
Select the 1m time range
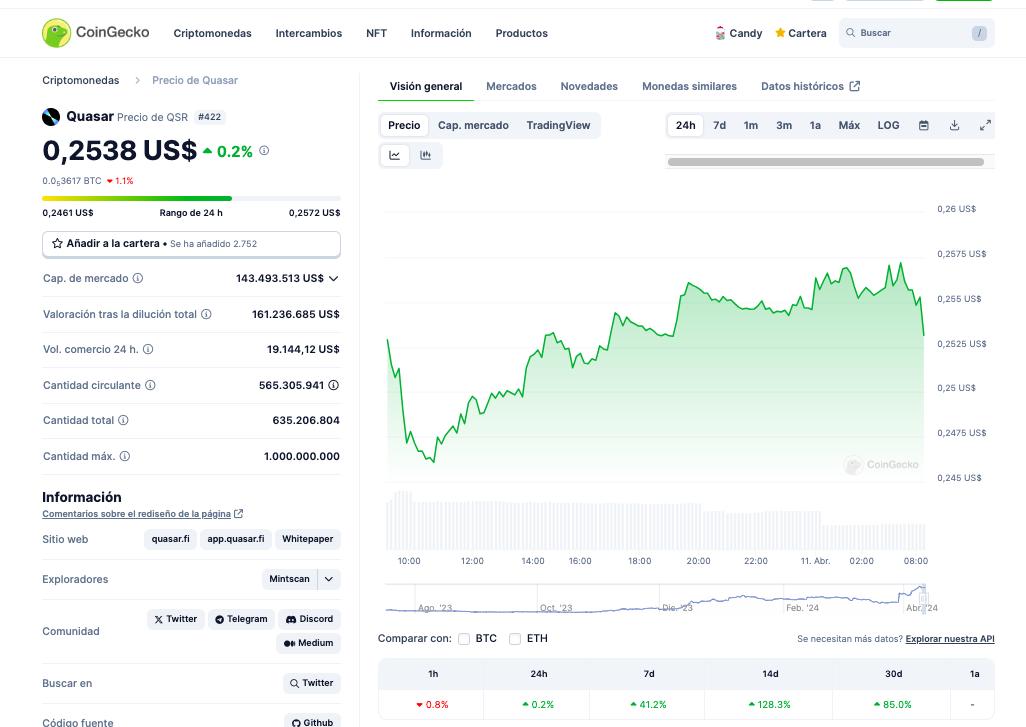(x=751, y=125)
